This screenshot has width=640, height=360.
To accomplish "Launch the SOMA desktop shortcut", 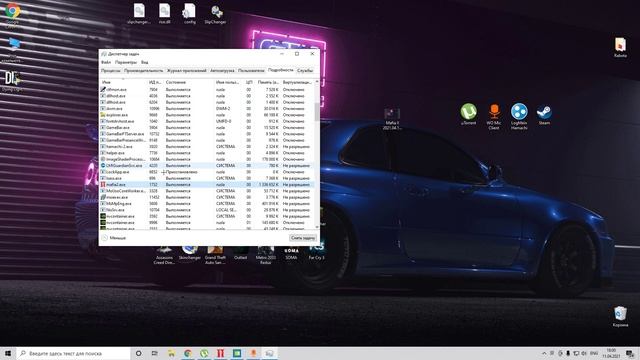I will 291,253.
